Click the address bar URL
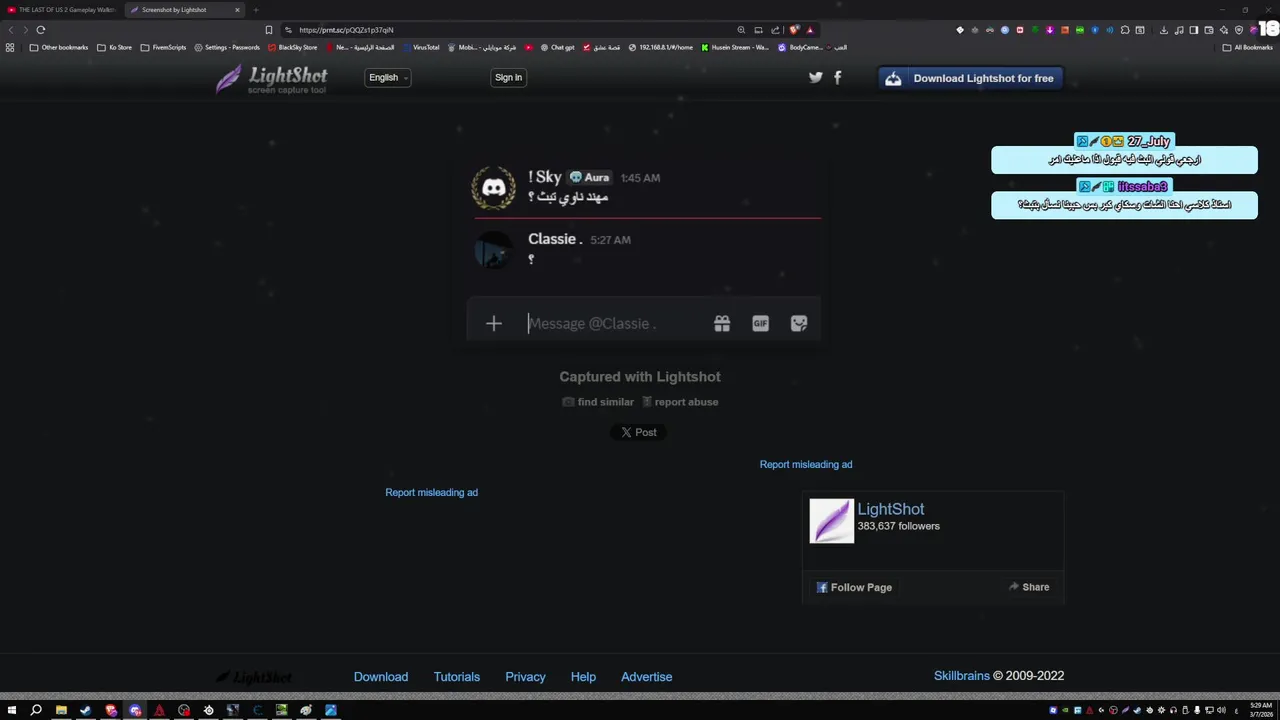Screen dimensions: 1280x720 coord(346,30)
